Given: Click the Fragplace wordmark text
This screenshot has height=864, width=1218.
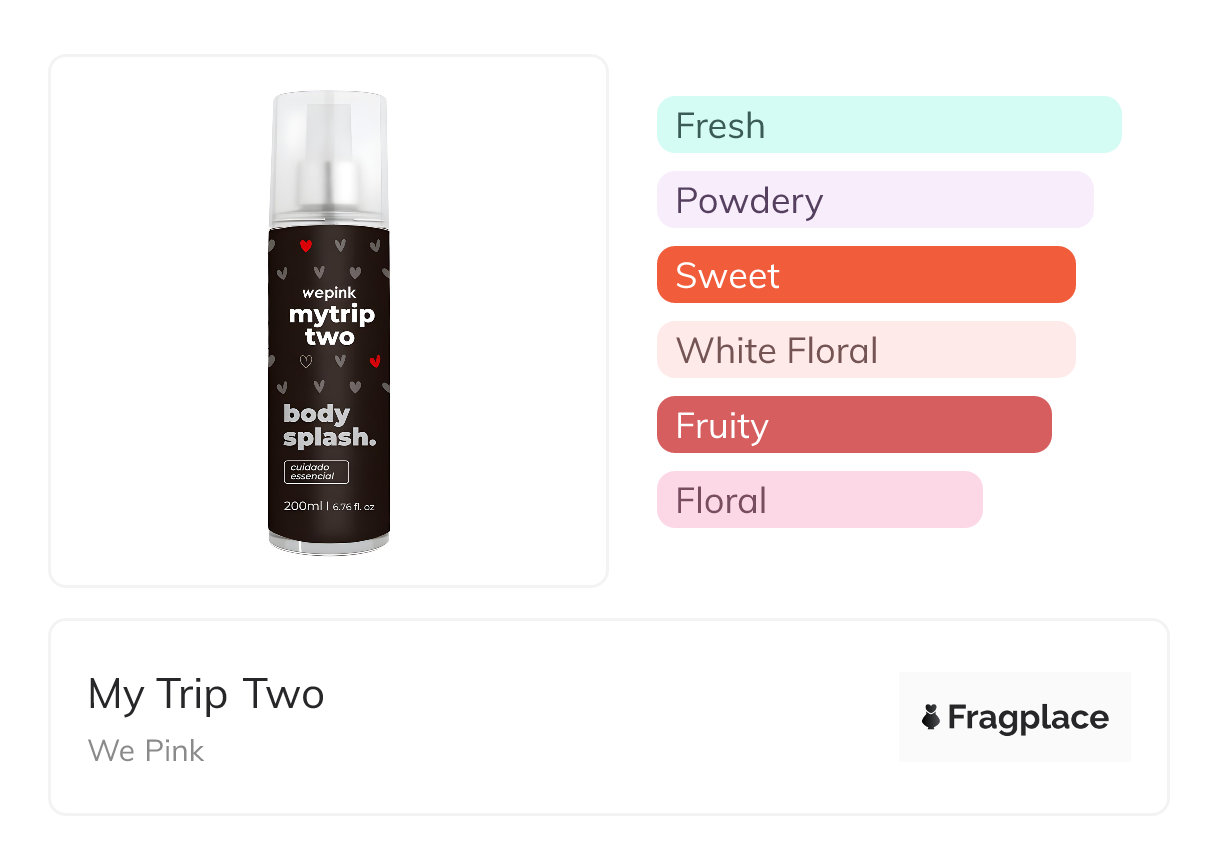Looking at the screenshot, I should click(x=1028, y=717).
